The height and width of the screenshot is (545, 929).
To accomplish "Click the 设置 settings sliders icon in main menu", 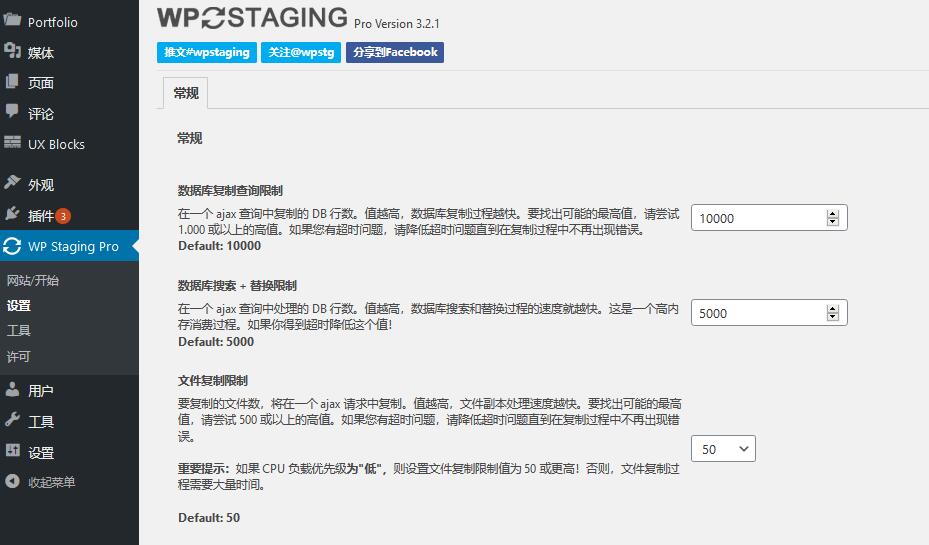I will tap(12, 451).
